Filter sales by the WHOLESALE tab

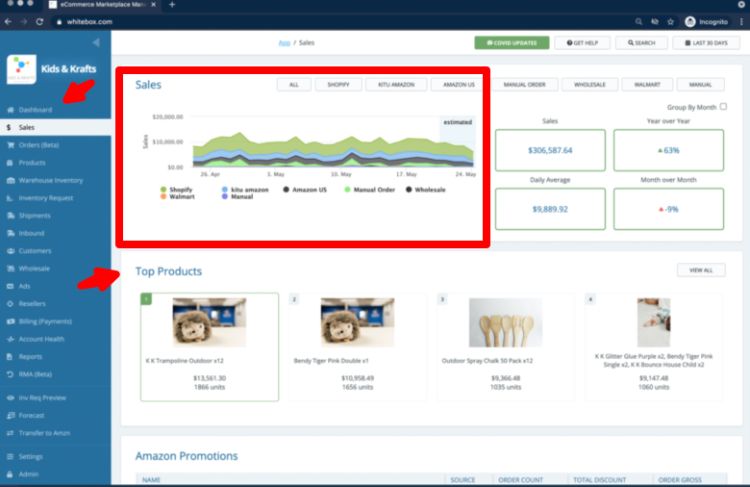pos(590,85)
